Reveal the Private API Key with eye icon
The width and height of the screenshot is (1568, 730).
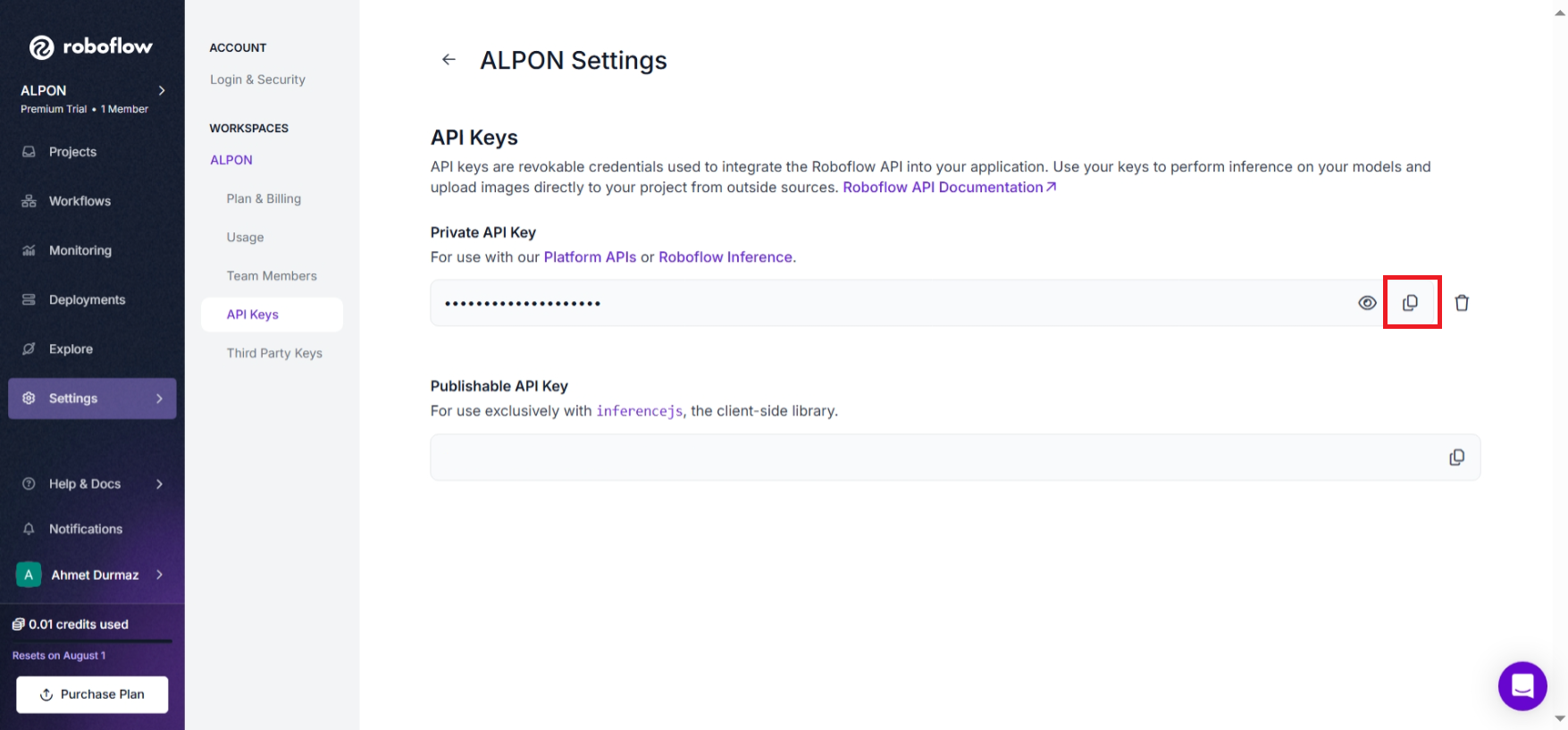click(x=1367, y=303)
